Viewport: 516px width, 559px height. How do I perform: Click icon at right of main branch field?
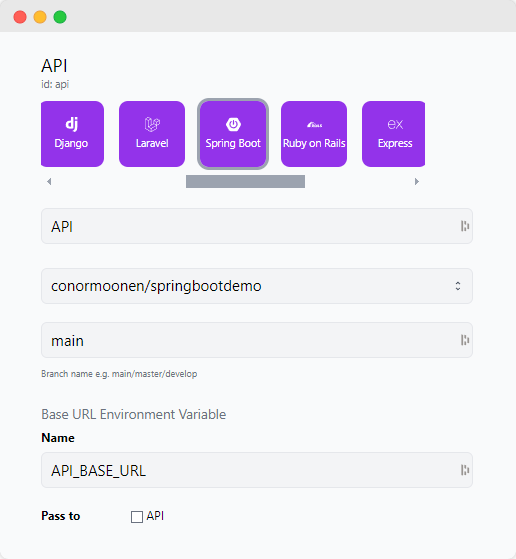(465, 340)
